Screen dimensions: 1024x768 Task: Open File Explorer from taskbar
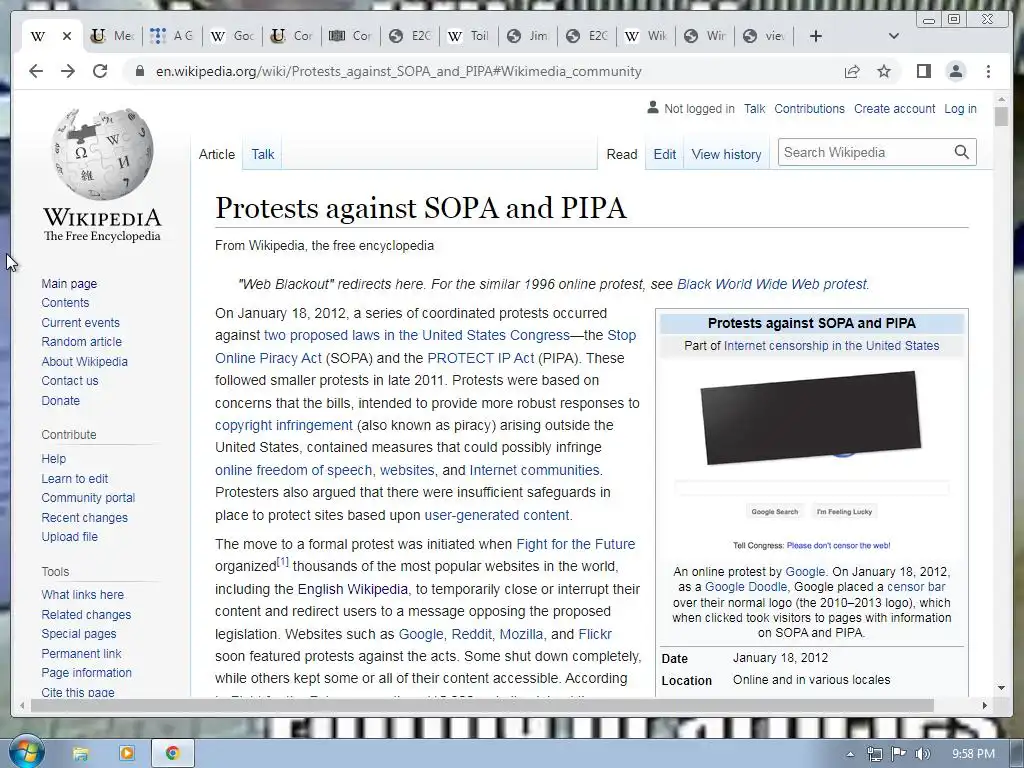click(x=80, y=754)
